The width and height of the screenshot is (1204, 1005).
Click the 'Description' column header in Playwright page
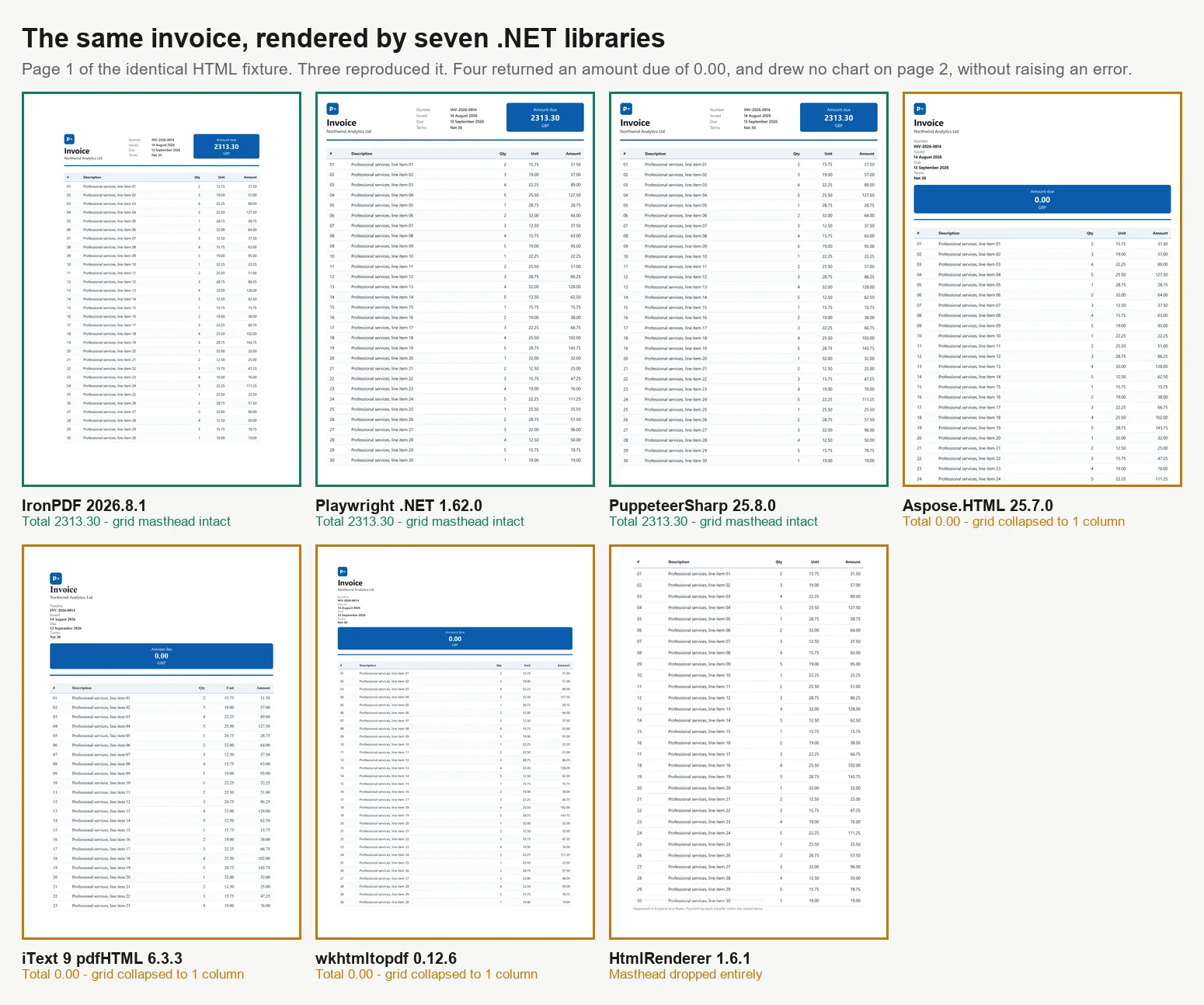coord(361,154)
